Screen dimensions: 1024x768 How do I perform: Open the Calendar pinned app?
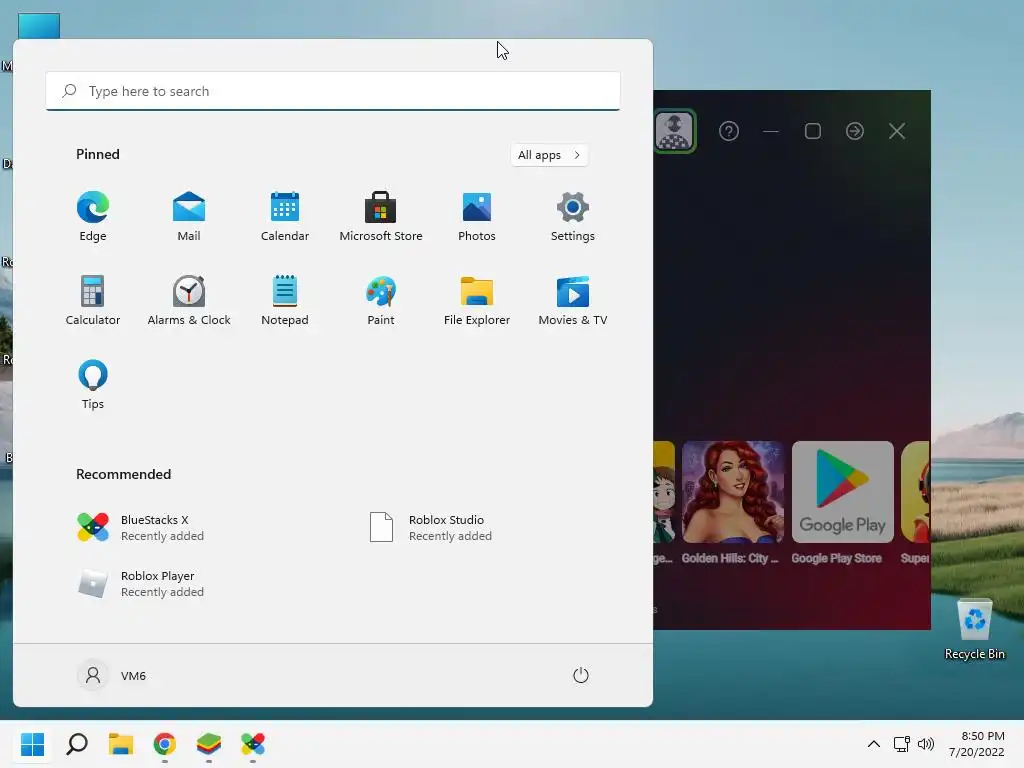pos(285,217)
